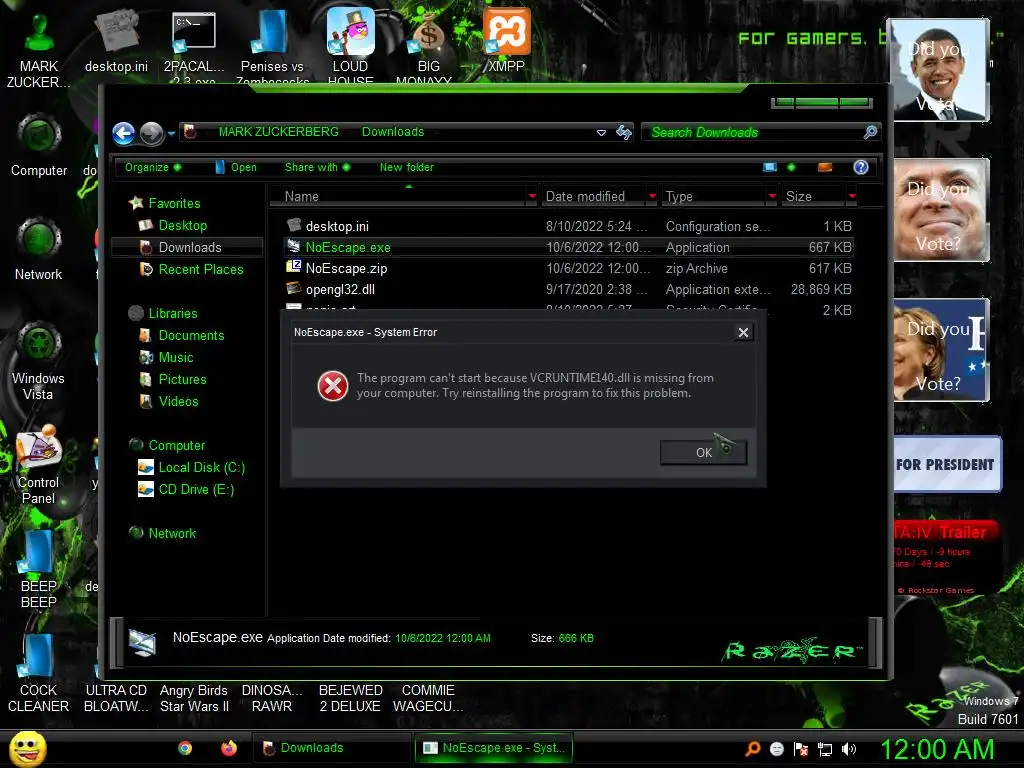Open the Documents library
The height and width of the screenshot is (768, 1024).
[x=182, y=336]
